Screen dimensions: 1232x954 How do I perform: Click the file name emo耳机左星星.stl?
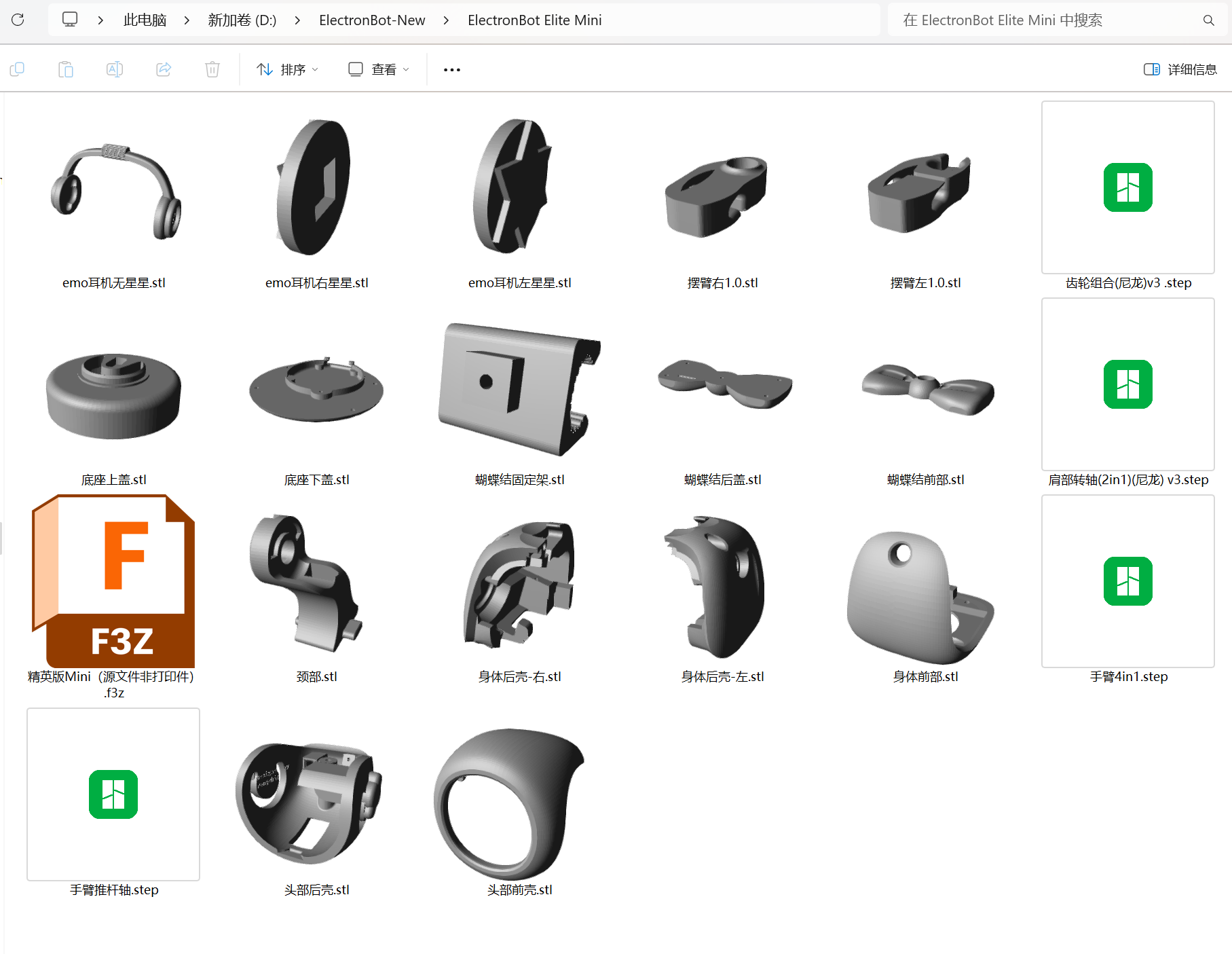[x=520, y=283]
